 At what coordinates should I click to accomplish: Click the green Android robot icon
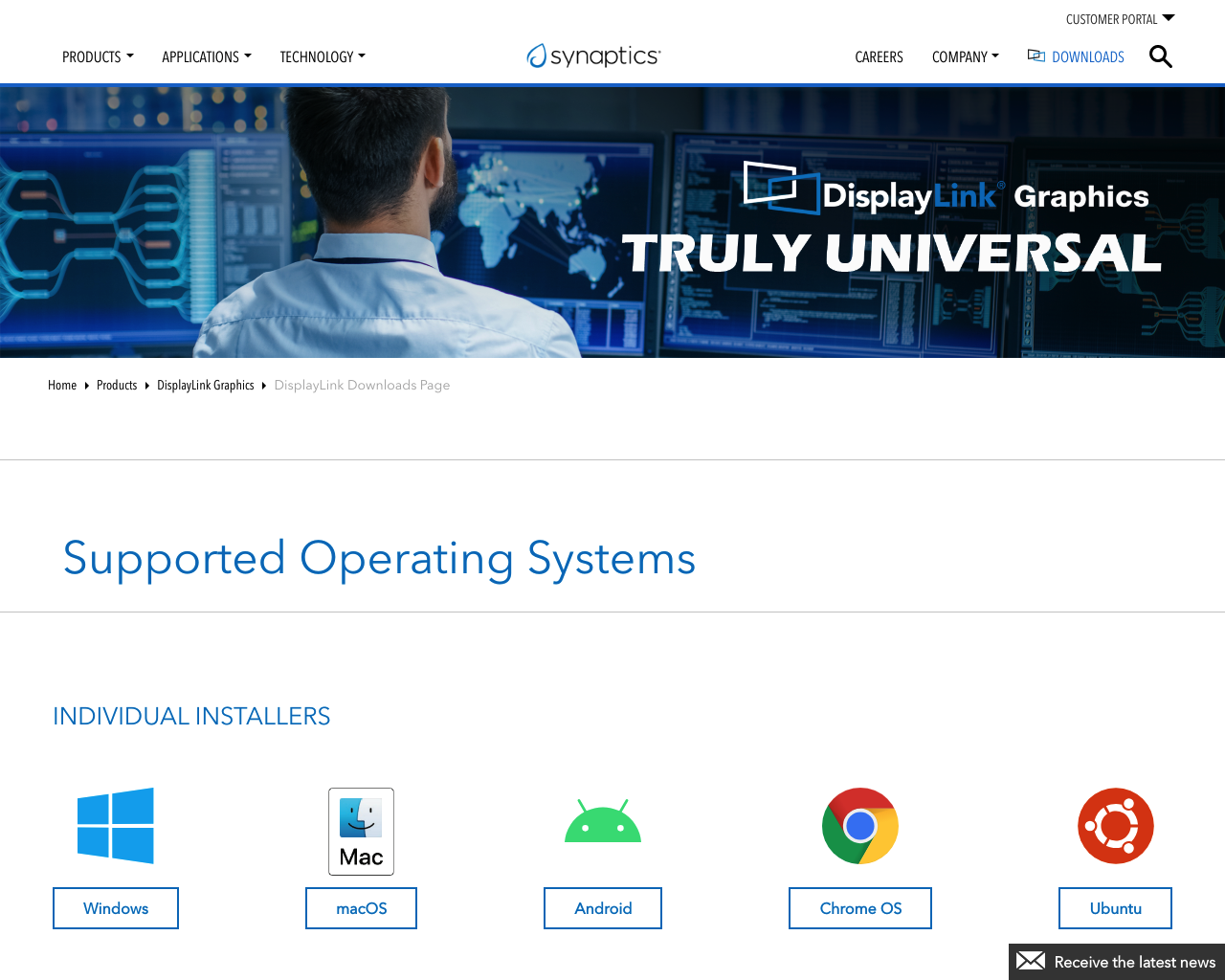coord(603,821)
